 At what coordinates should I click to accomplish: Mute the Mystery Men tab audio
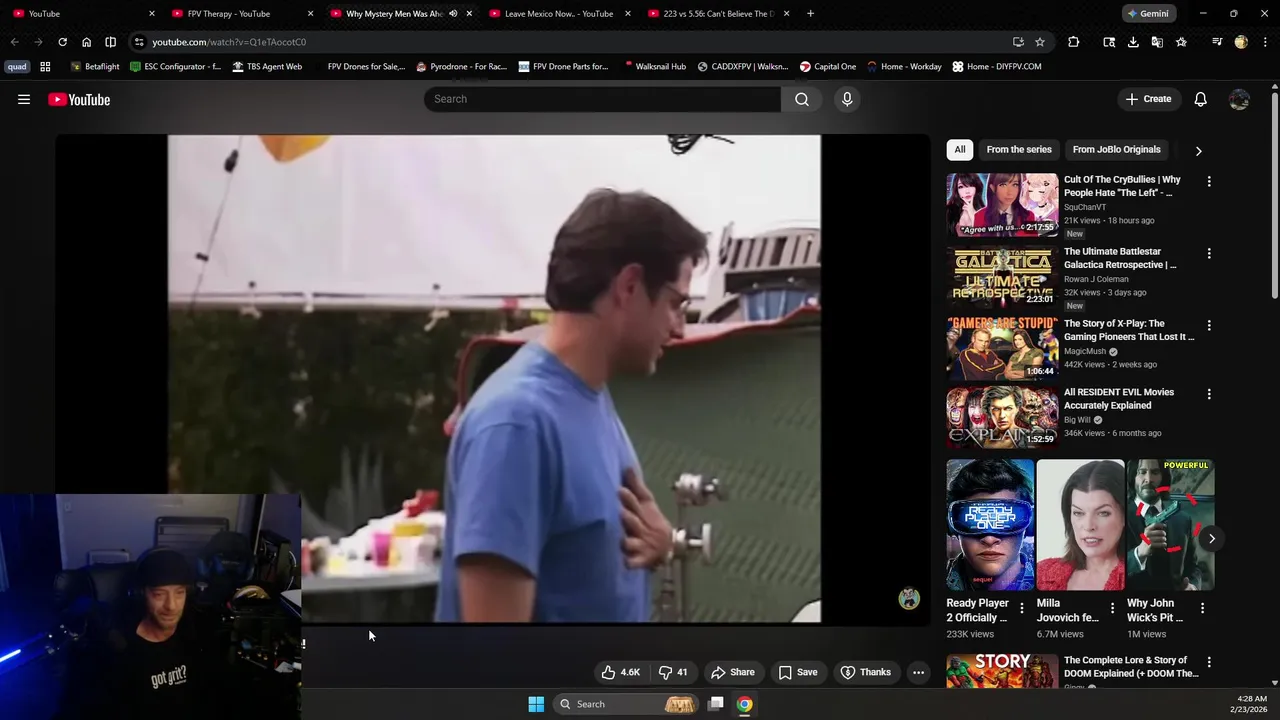point(453,14)
